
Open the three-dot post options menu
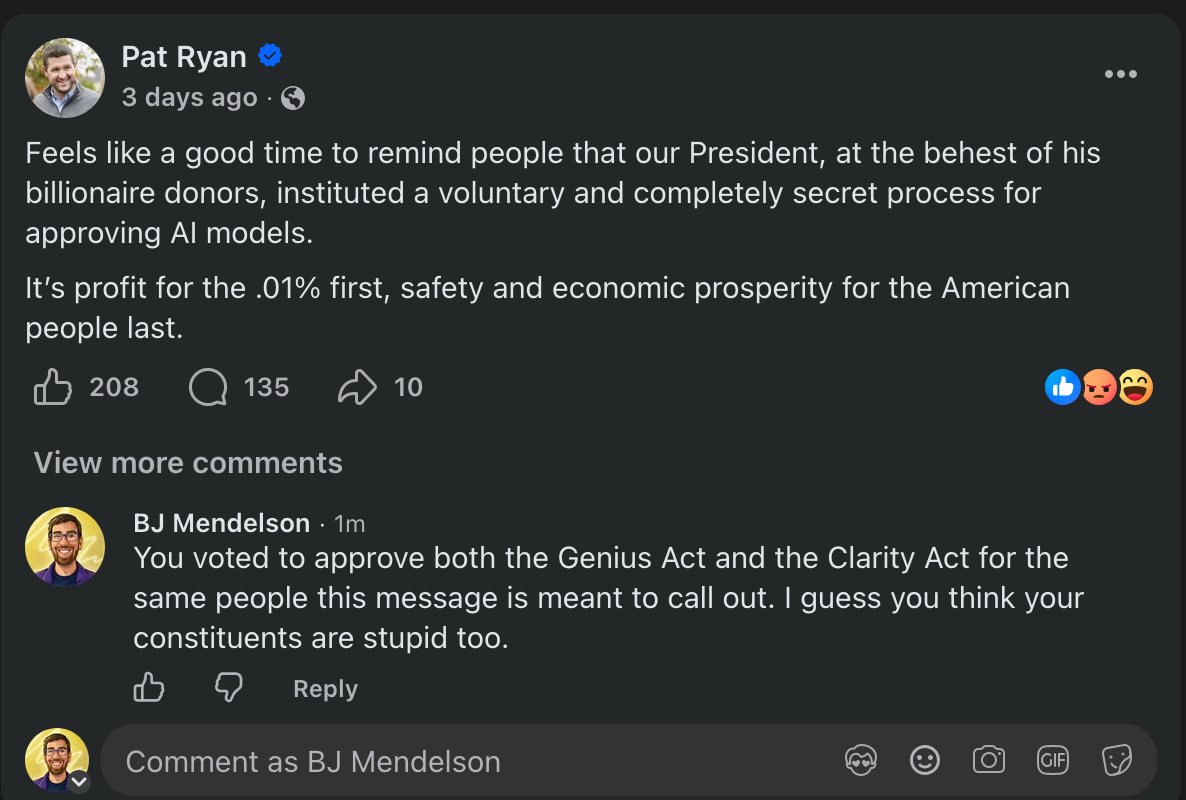tap(1120, 74)
